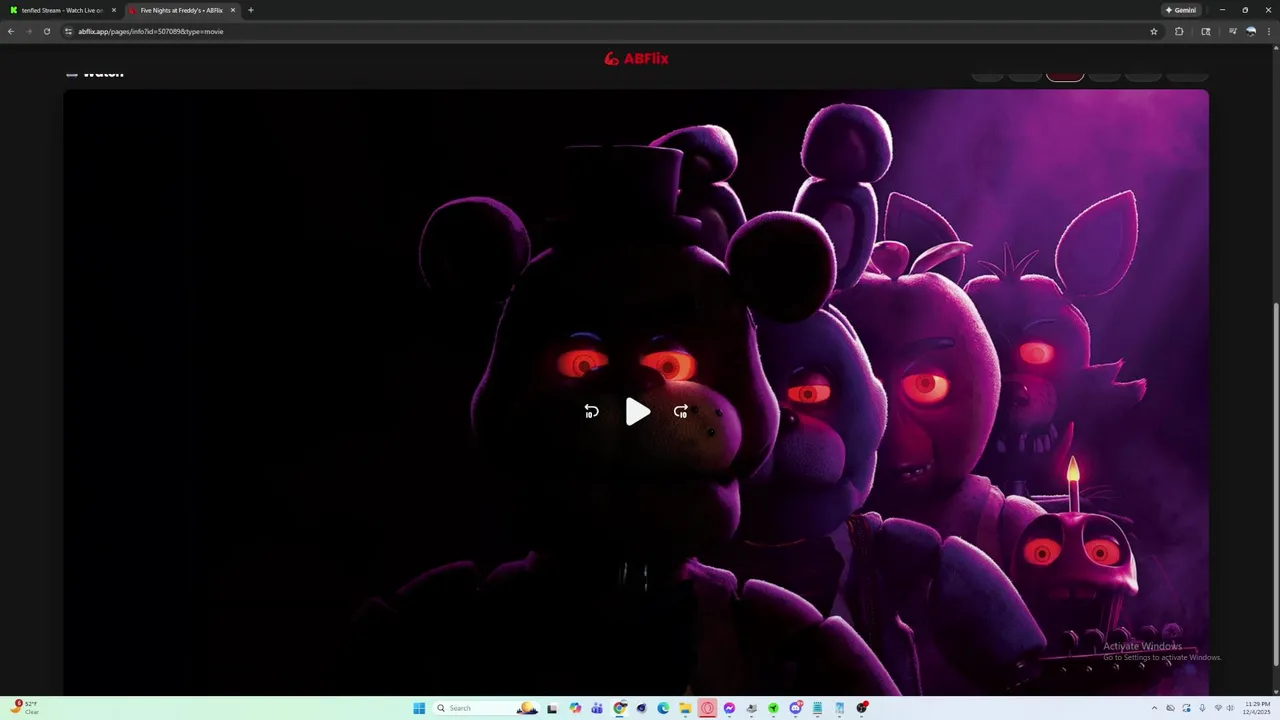The image size is (1280, 720).
Task: Open the Wi-Fi network tray icon
Action: point(1217,708)
